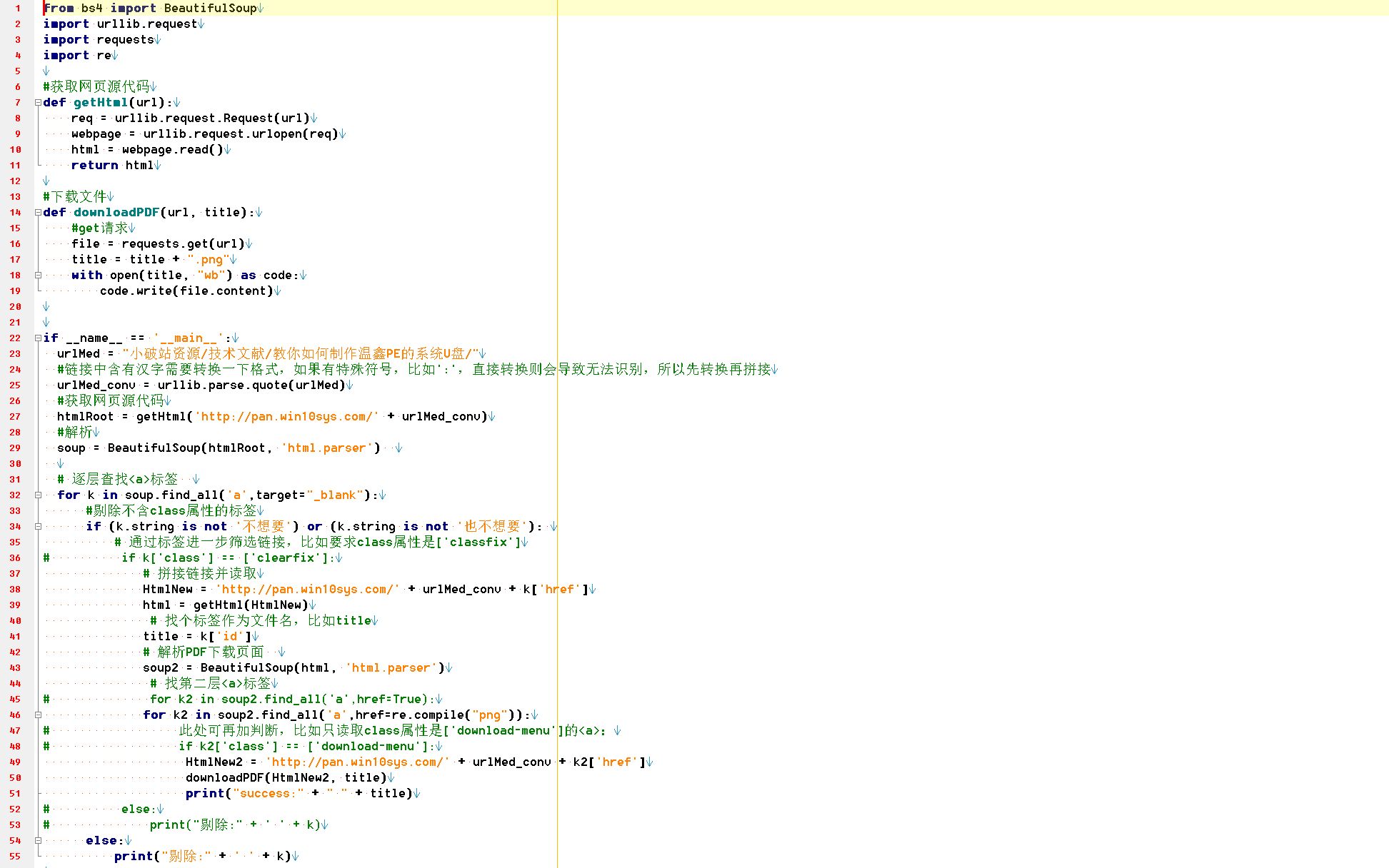
Task: Click the long comment '#链接中含有汉字需要转换一下格式'
Action: pyautogui.click(x=414, y=369)
